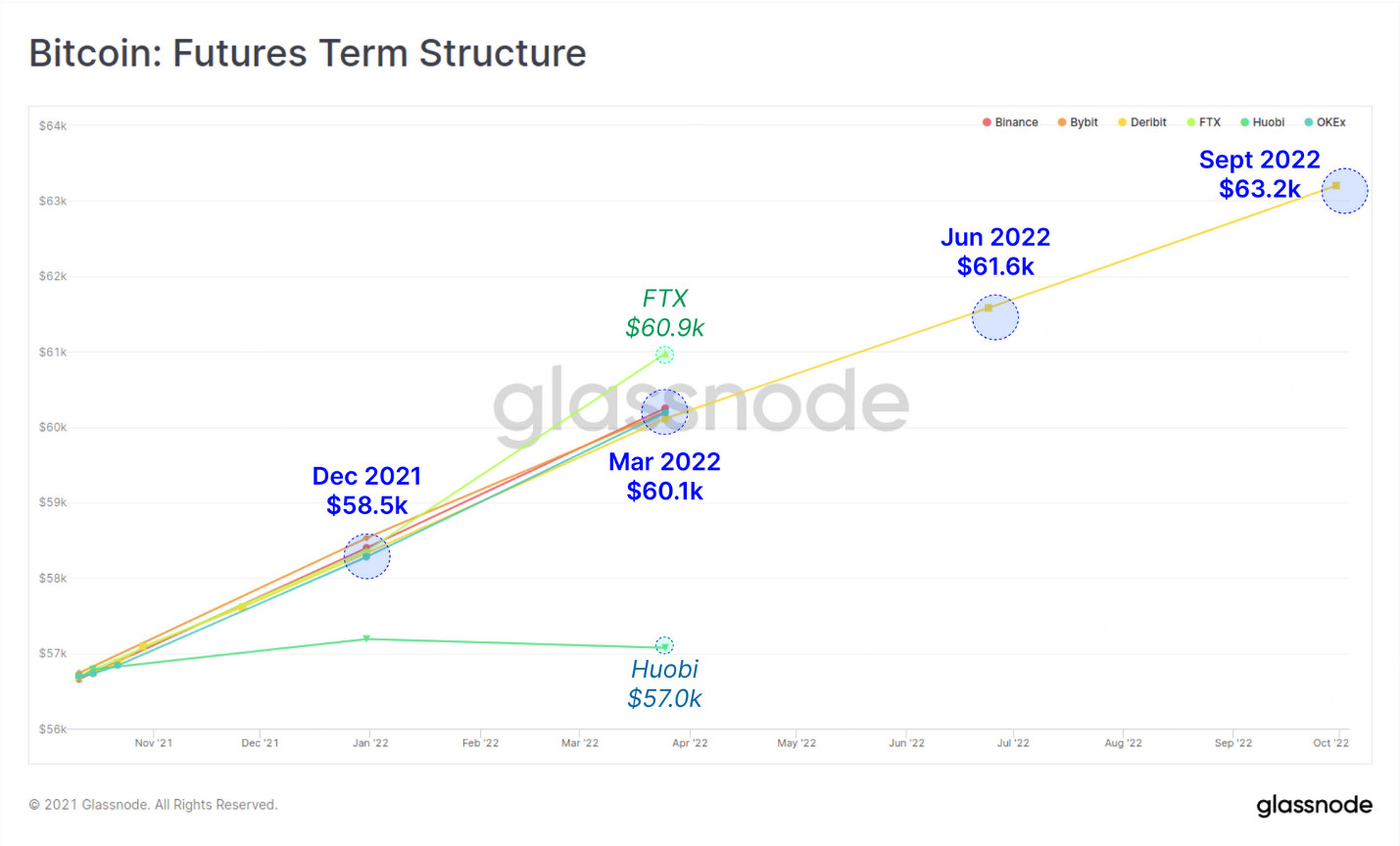Click the FTX $60.9k data marker
This screenshot has height=846, width=1400.
pyautogui.click(x=664, y=354)
